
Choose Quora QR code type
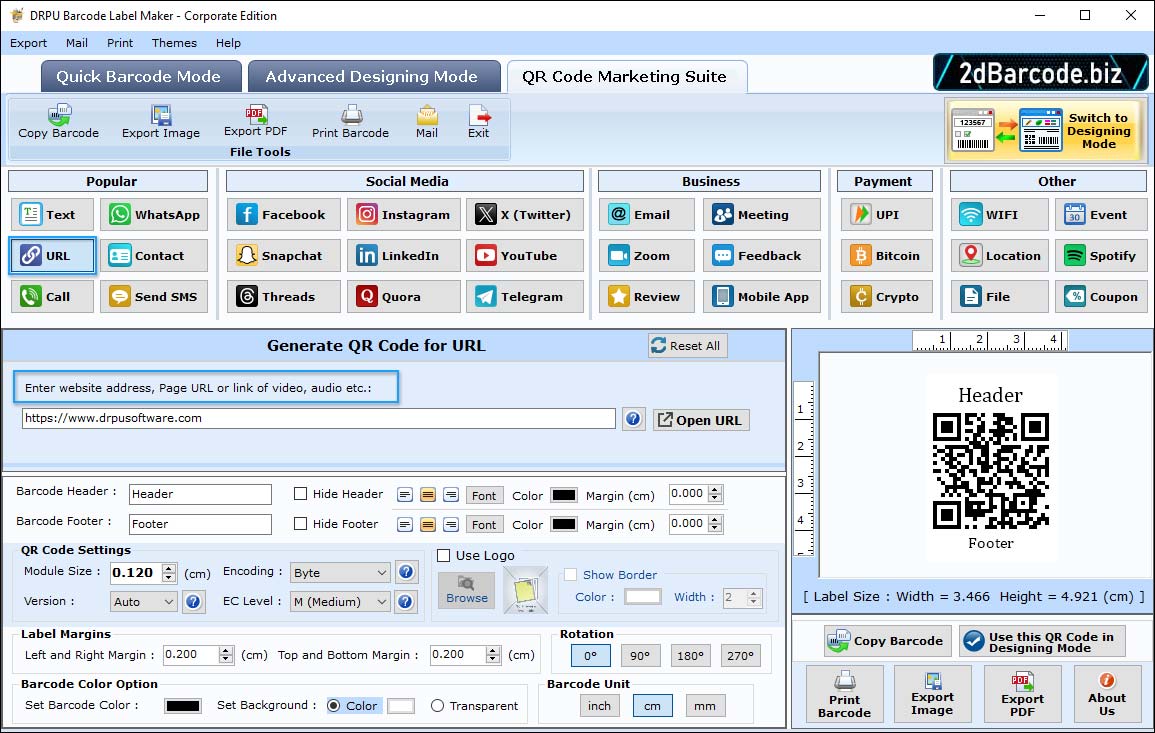coord(404,296)
